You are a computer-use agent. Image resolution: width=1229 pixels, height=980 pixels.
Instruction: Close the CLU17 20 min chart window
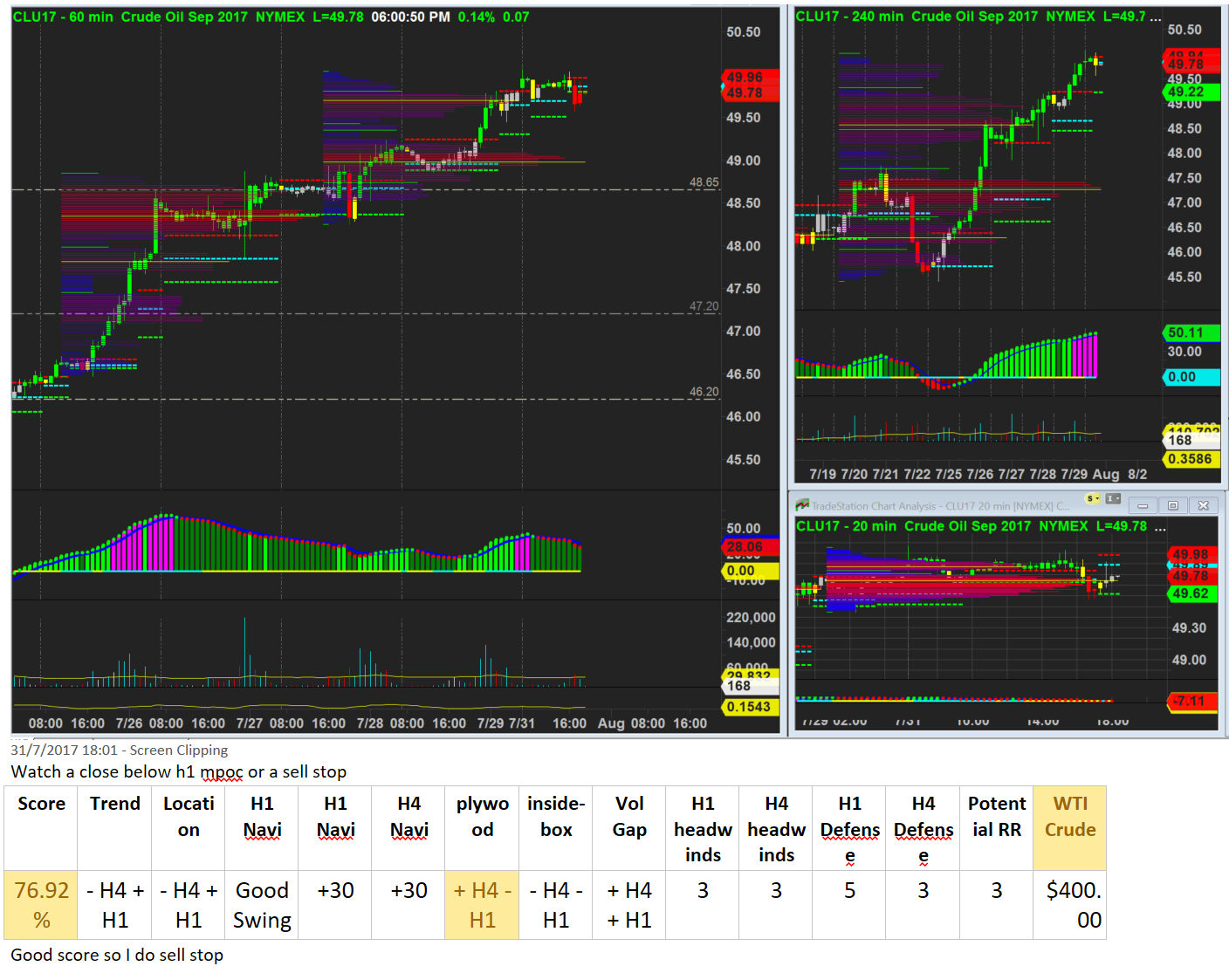click(x=1203, y=505)
